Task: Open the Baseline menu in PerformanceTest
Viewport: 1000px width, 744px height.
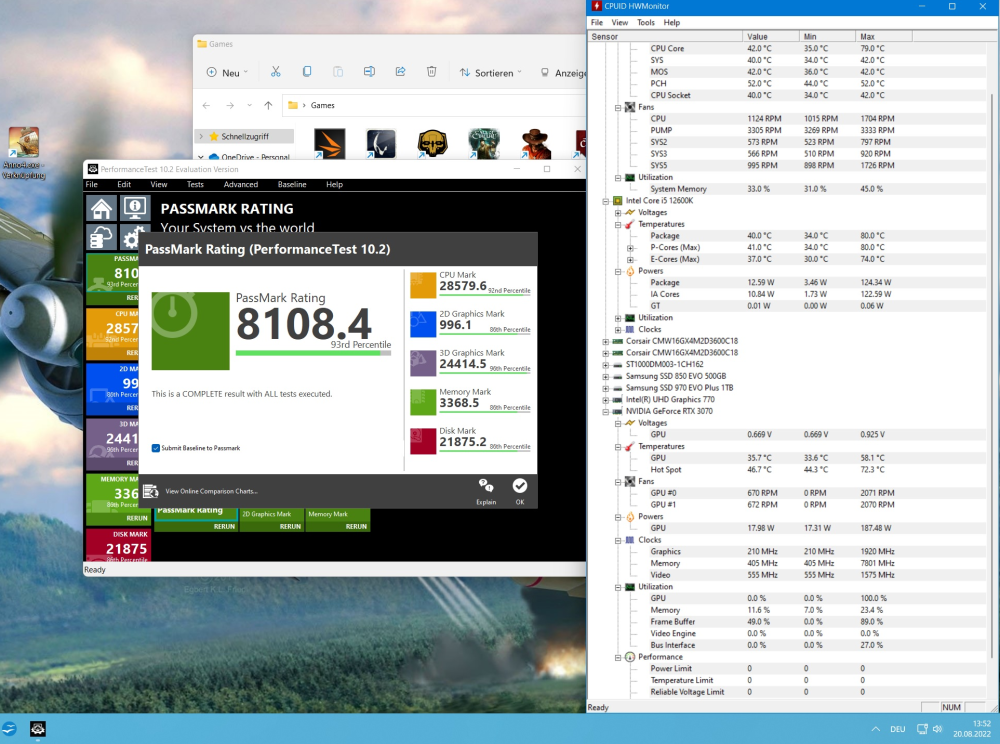Action: click(x=292, y=185)
